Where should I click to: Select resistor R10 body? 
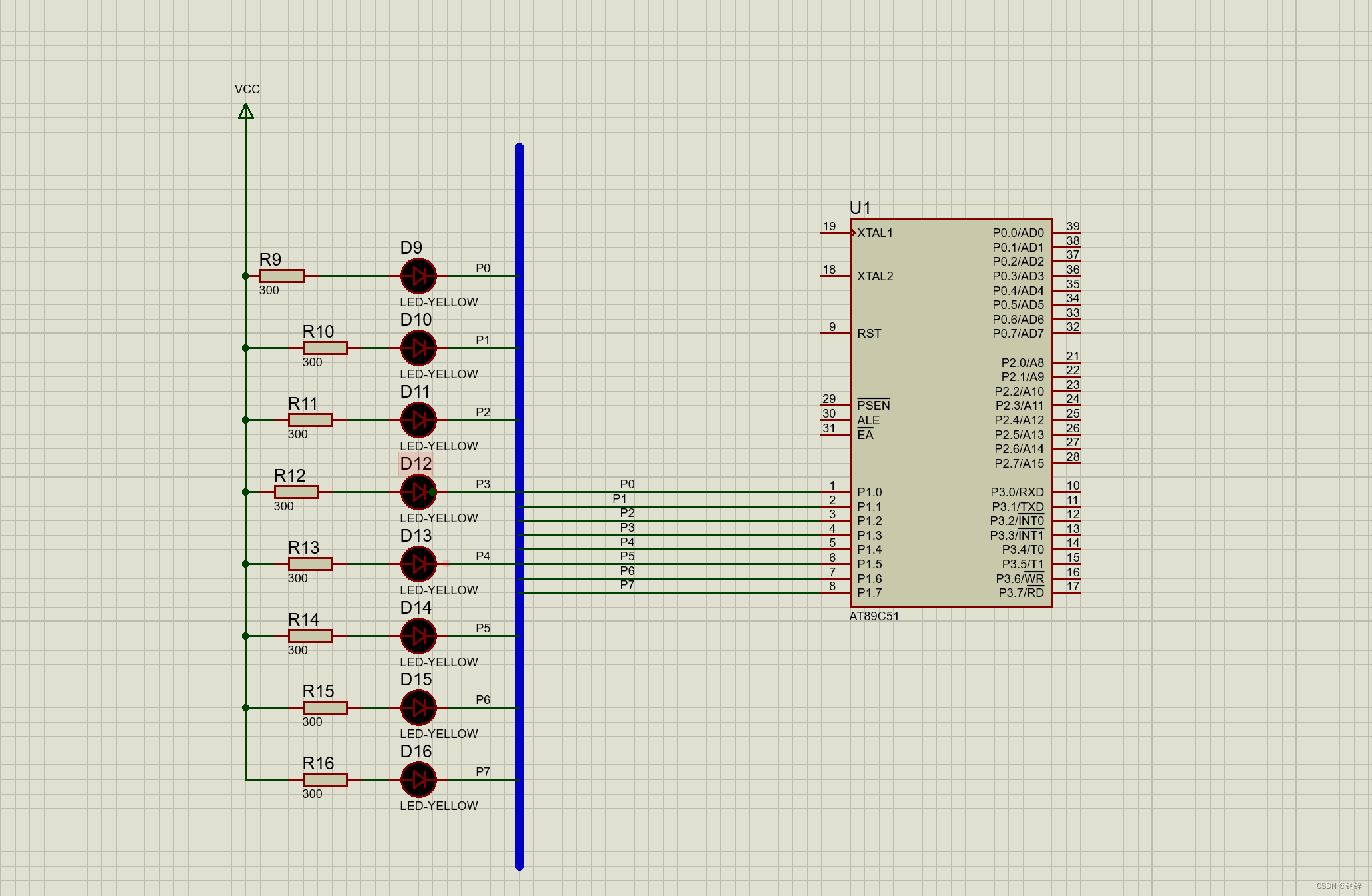325,348
